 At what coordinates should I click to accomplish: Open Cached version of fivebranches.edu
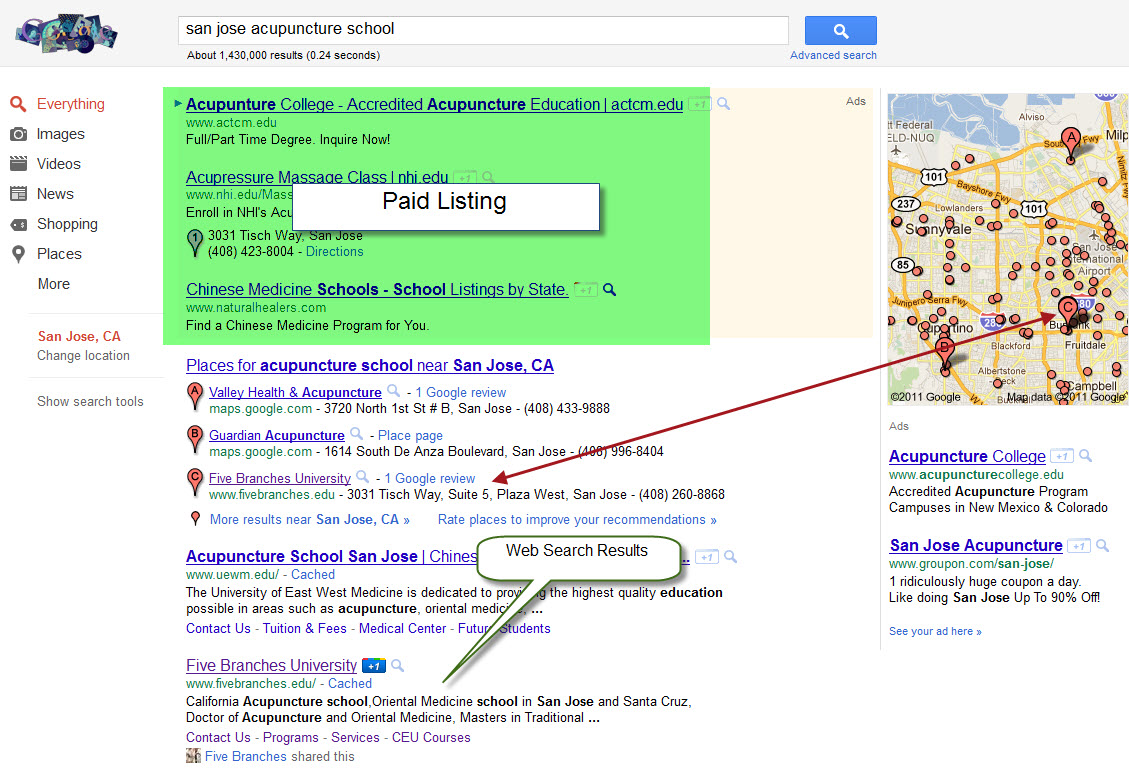click(350, 683)
